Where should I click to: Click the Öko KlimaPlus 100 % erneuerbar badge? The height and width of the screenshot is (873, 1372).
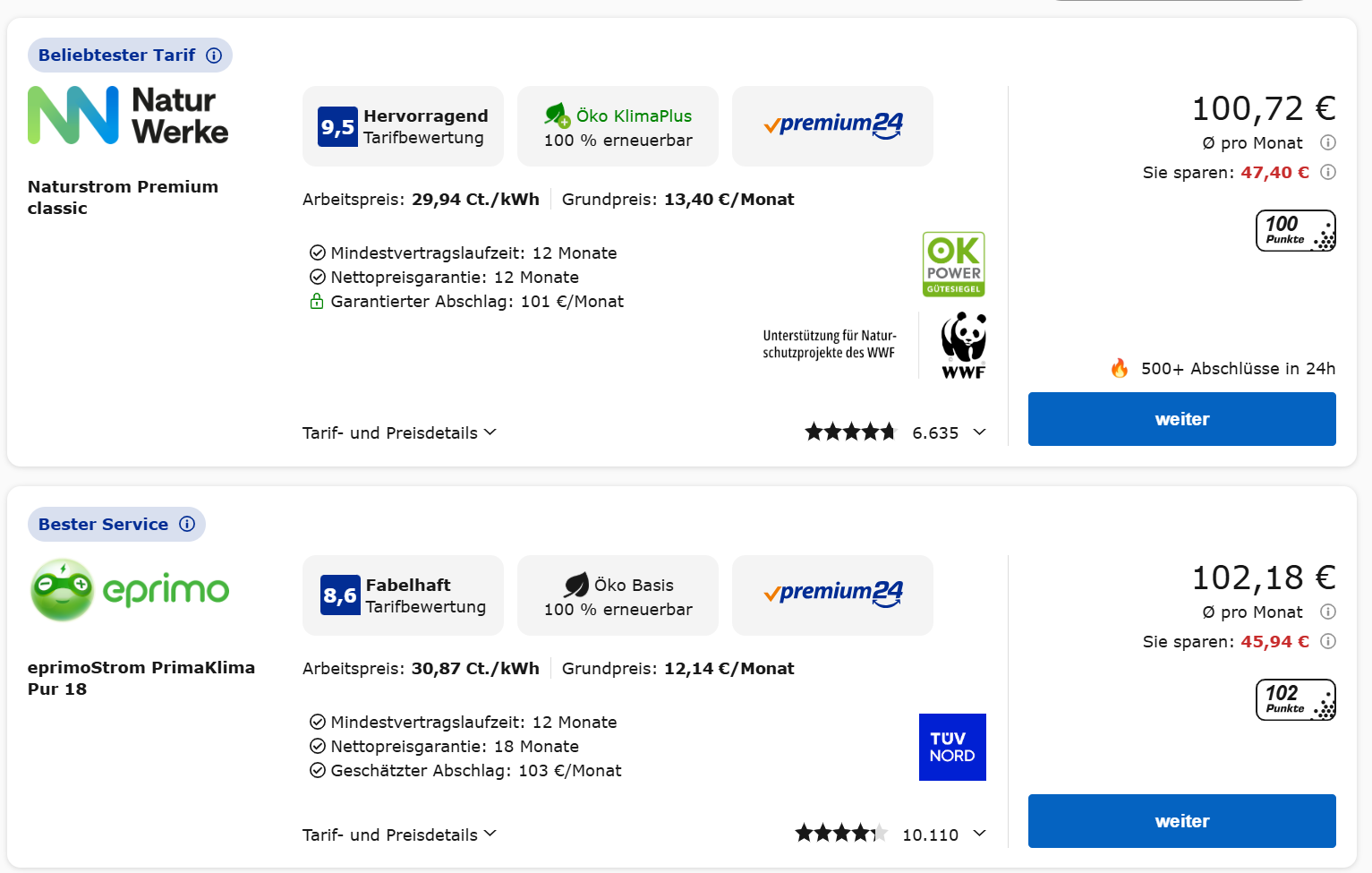618,126
